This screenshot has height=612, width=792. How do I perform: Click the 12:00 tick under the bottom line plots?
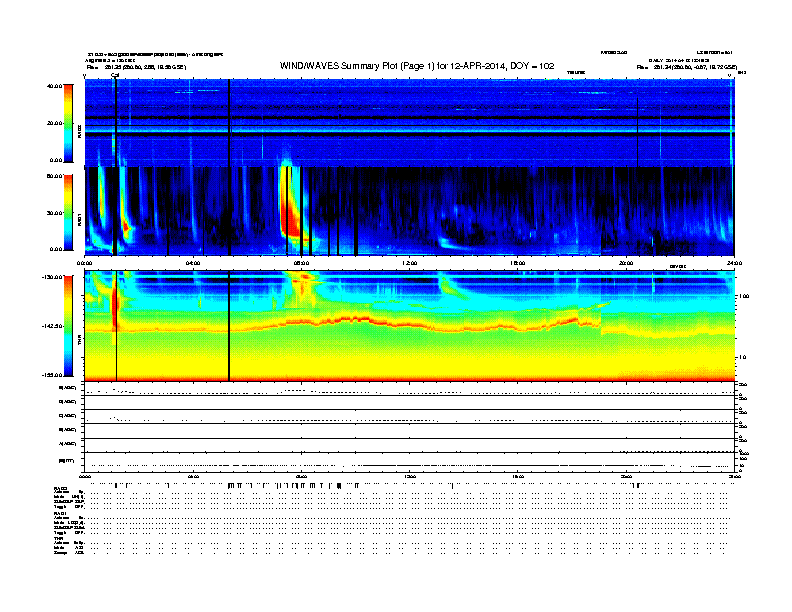[x=410, y=476]
